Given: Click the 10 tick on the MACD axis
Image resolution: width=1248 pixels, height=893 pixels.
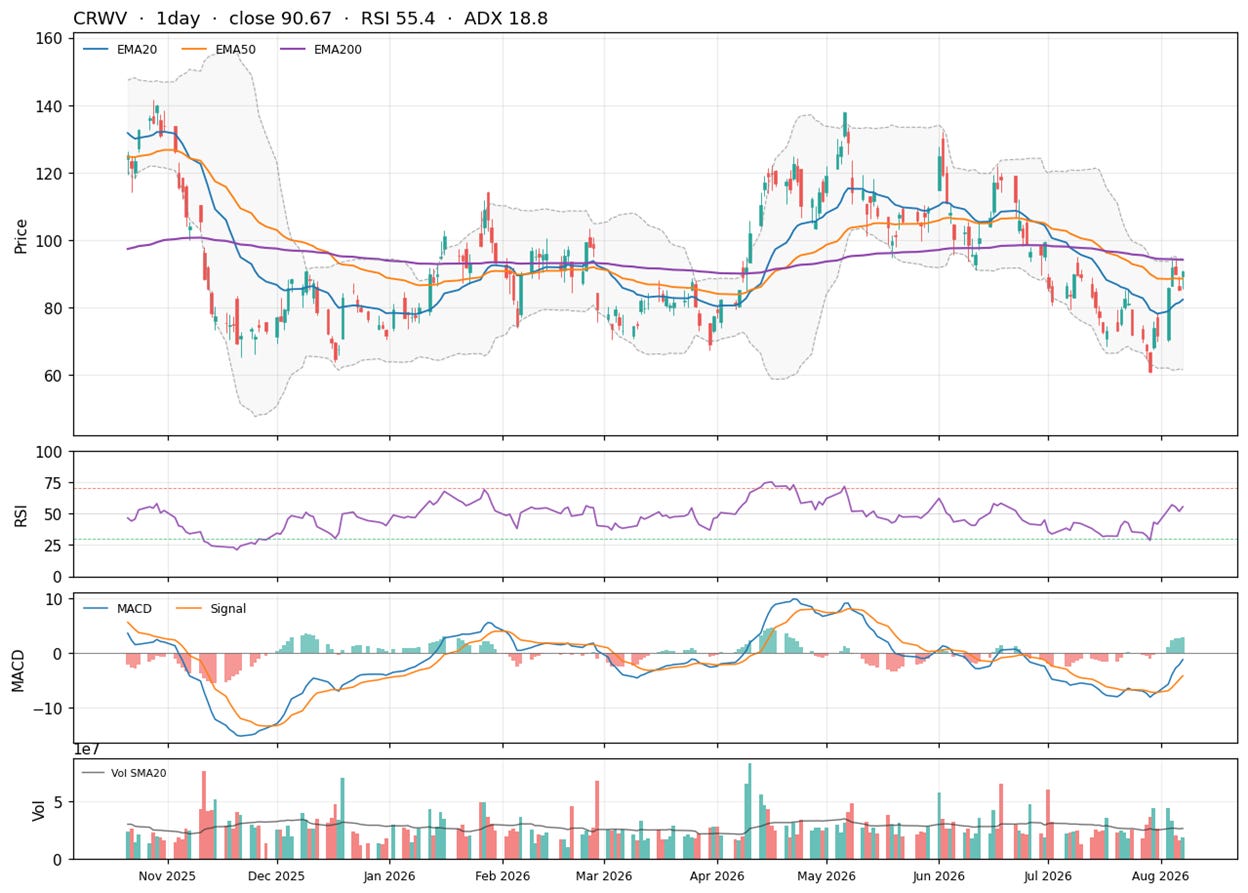Looking at the screenshot, I should coord(55,599).
